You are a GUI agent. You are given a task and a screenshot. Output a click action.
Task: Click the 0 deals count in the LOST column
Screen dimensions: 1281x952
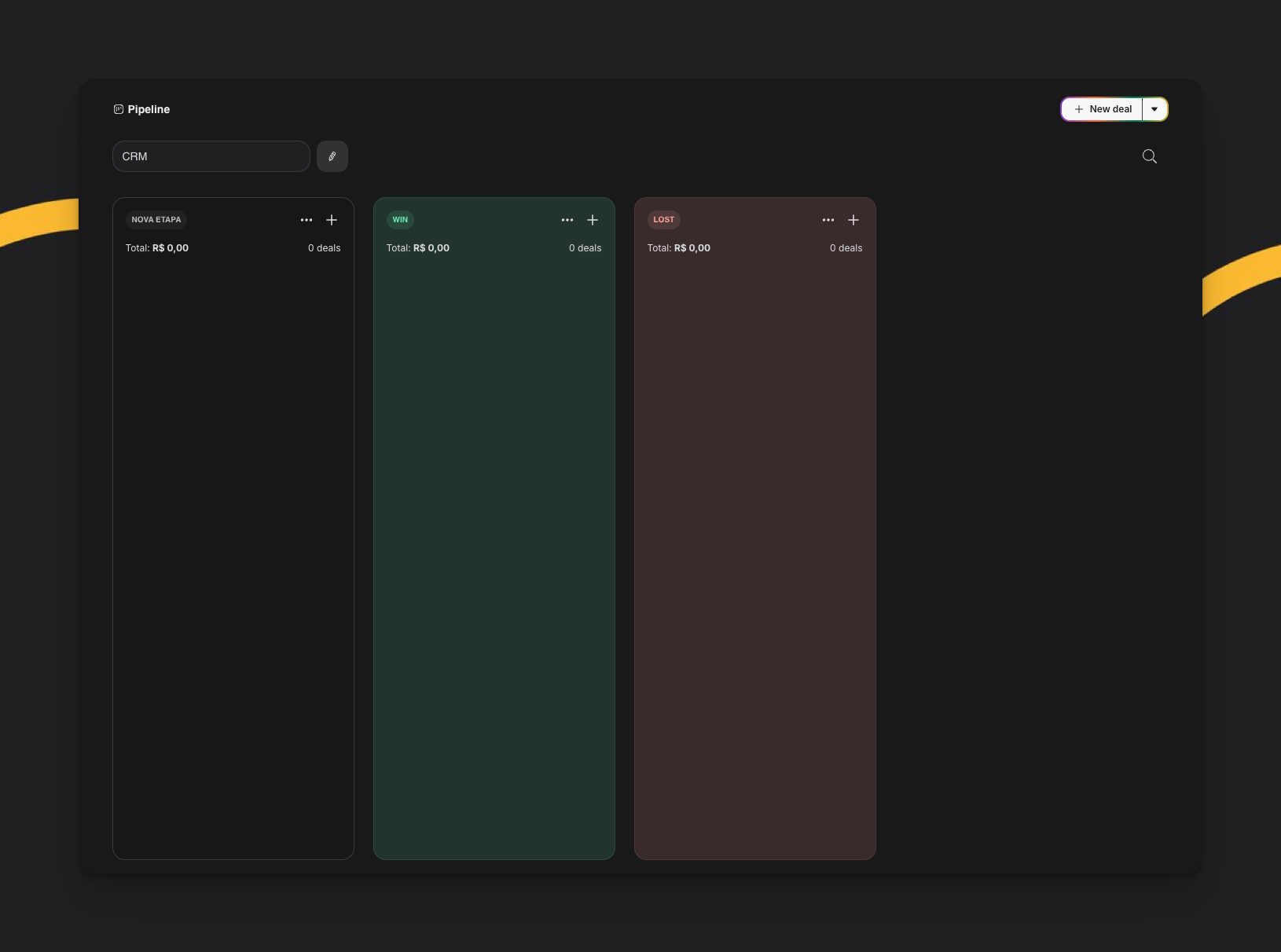tap(846, 248)
